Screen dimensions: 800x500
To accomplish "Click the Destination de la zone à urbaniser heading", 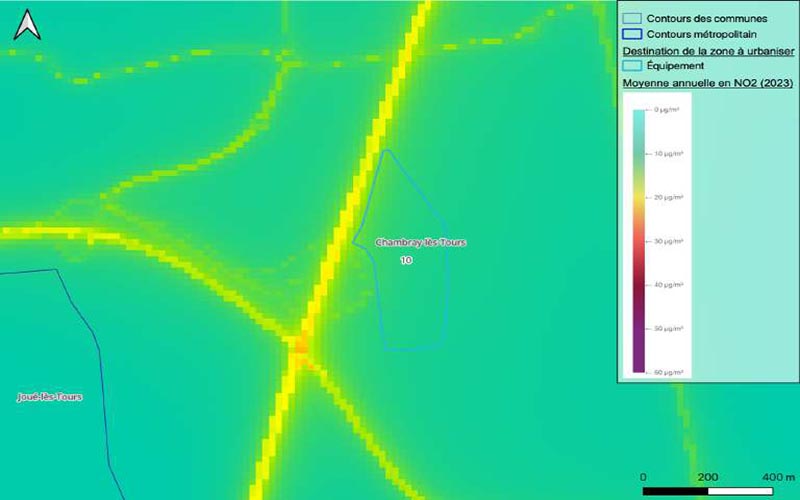I will pyautogui.click(x=708, y=50).
